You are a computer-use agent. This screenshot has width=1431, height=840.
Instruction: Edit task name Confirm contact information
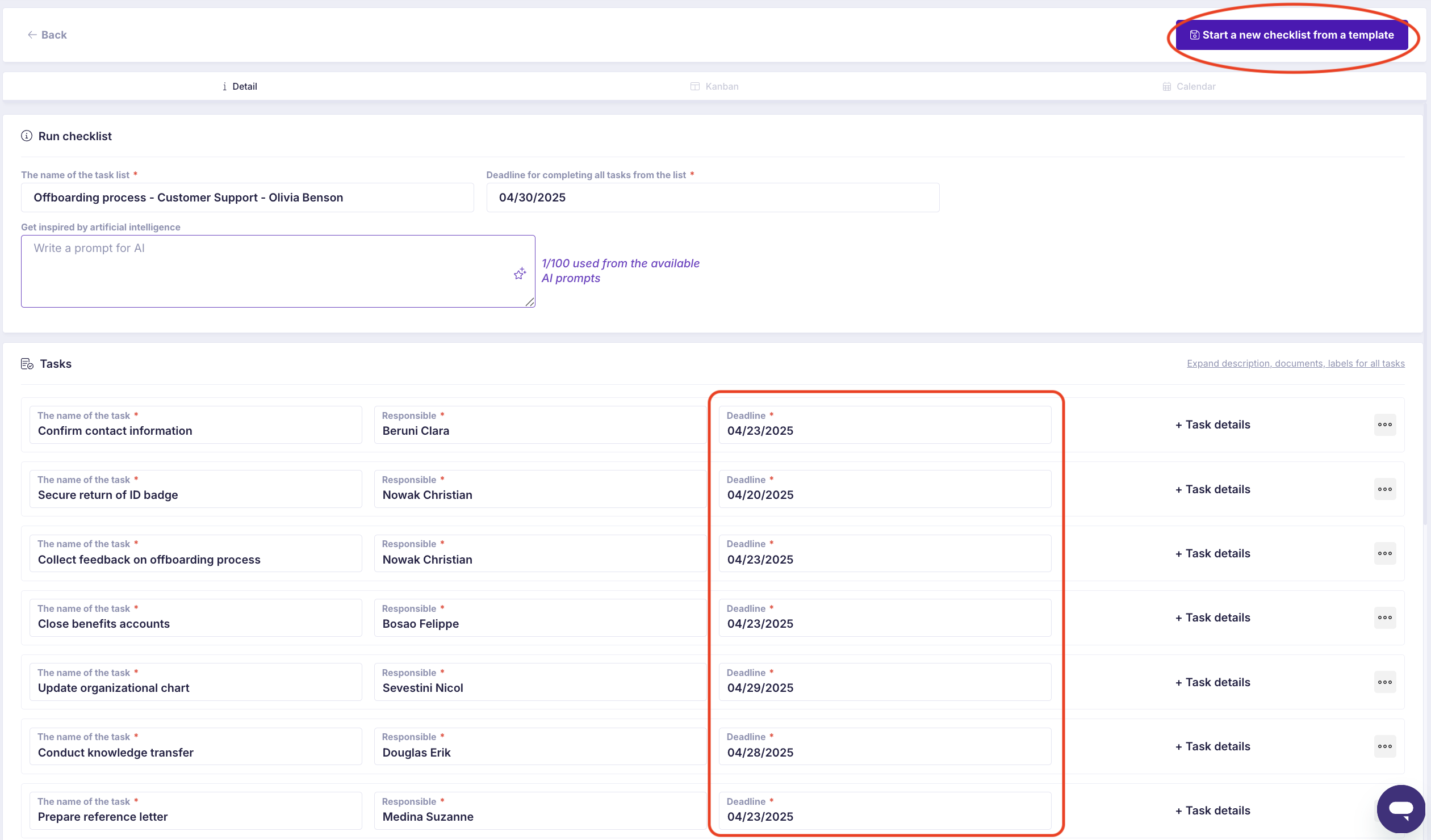coord(196,425)
